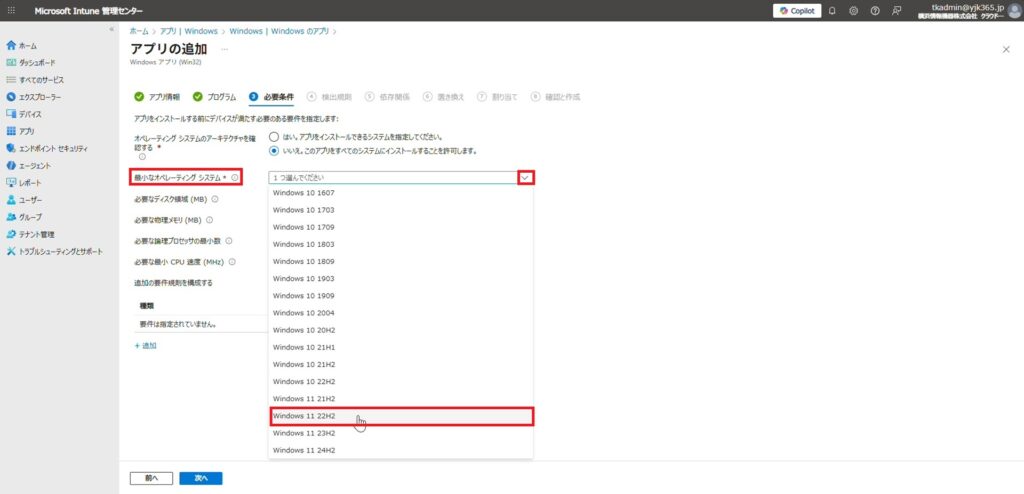Select the はい architecture radio option
The height and width of the screenshot is (494, 1024).
pos(275,136)
